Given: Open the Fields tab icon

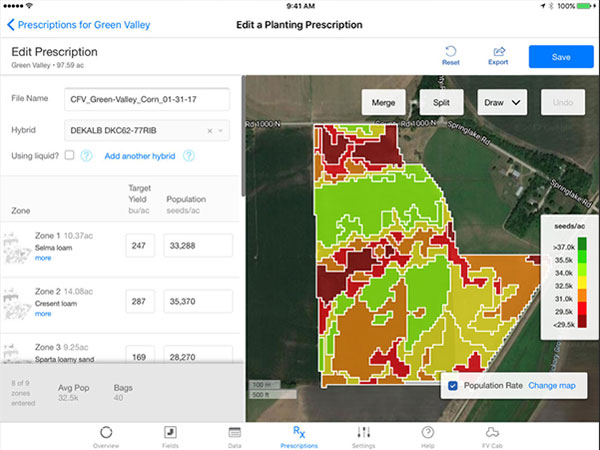Looking at the screenshot, I should click(170, 430).
